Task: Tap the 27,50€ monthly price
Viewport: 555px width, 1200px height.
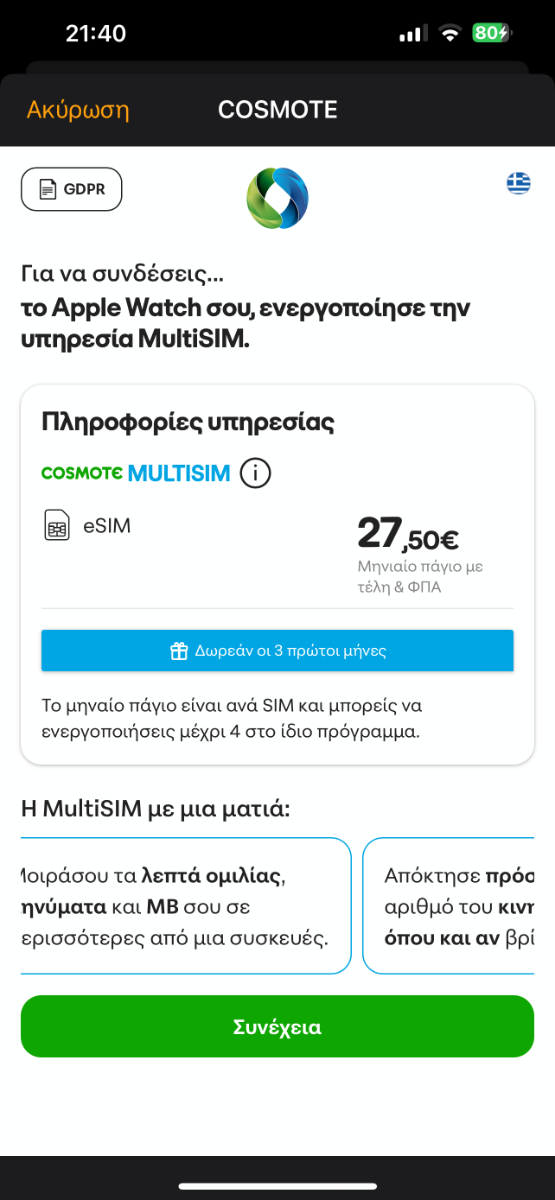Action: coord(408,534)
